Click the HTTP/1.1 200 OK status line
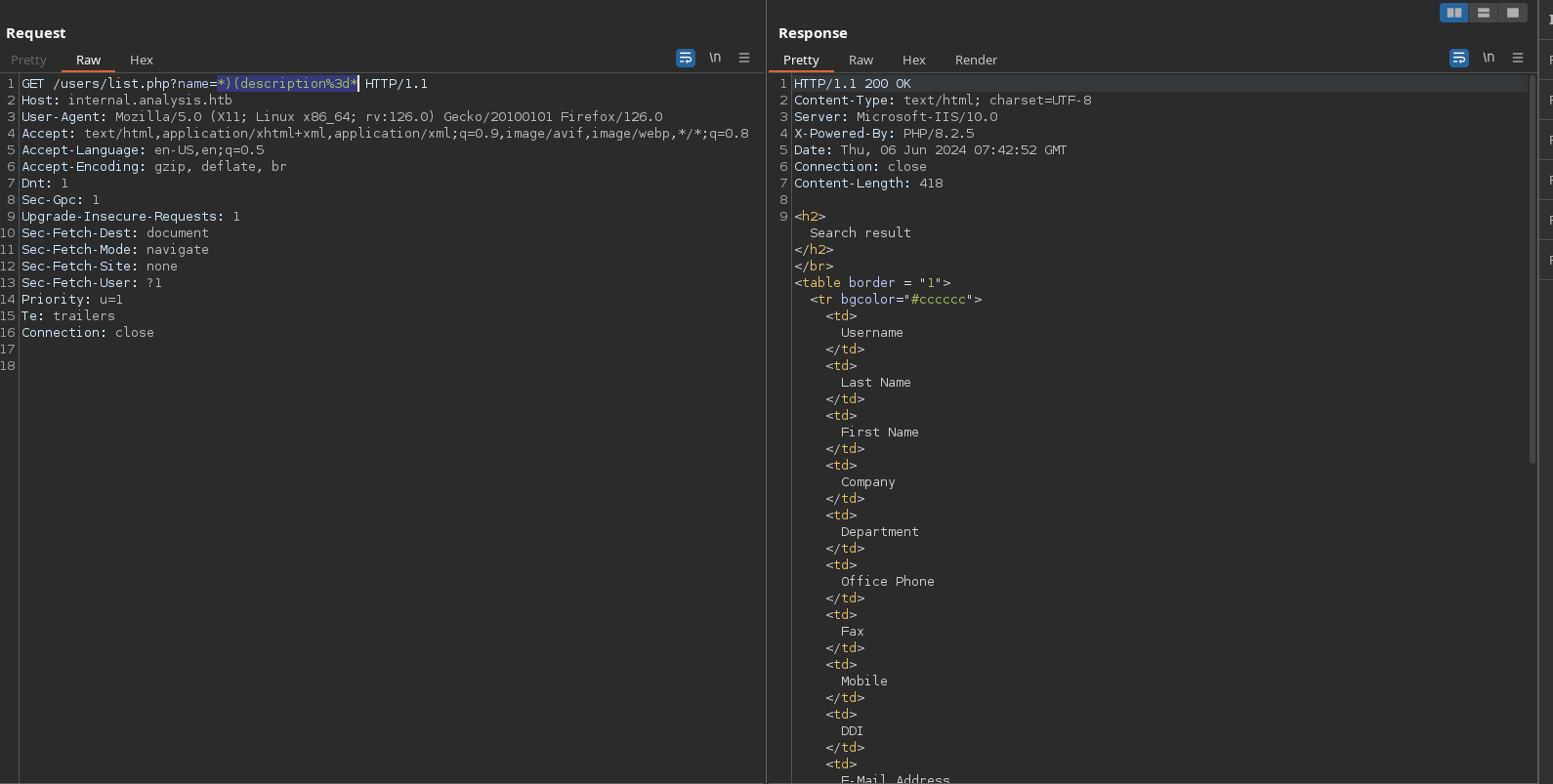This screenshot has height=784, width=1553. tap(853, 84)
